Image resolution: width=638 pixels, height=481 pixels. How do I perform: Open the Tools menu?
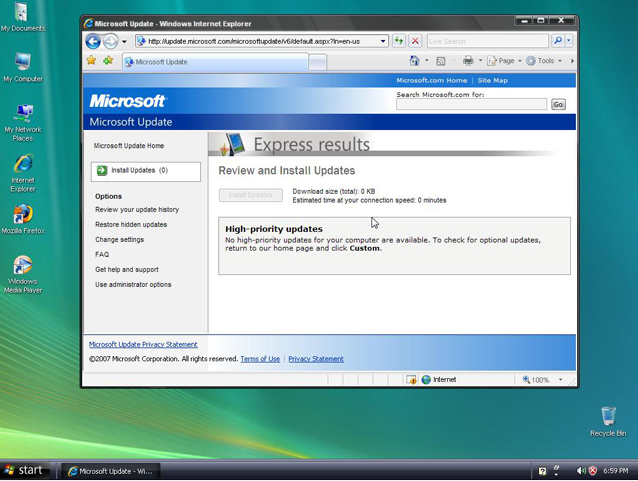click(544, 61)
